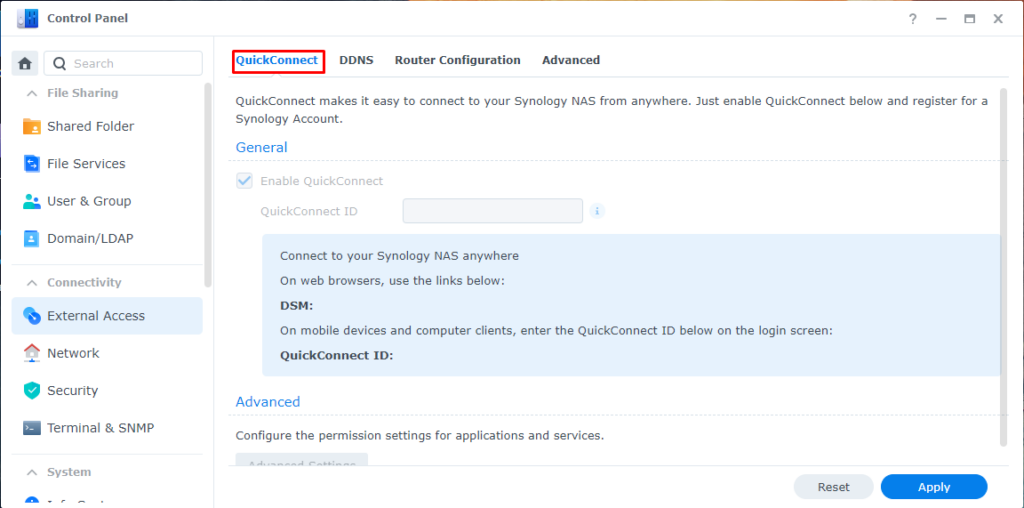Collapse the Connectivity section
1024x508 pixels.
point(31,283)
